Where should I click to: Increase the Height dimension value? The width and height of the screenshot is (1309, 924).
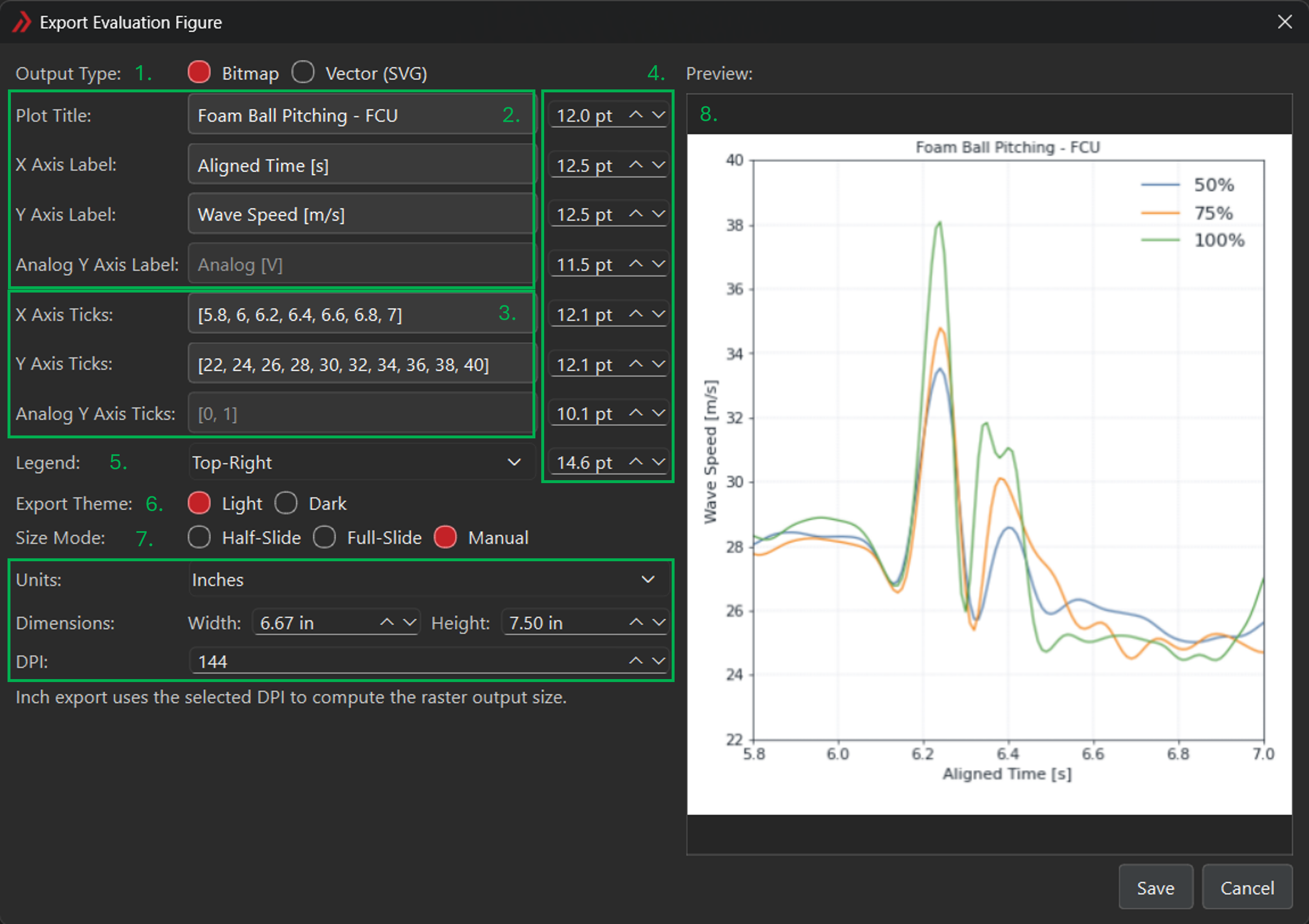tap(636, 622)
